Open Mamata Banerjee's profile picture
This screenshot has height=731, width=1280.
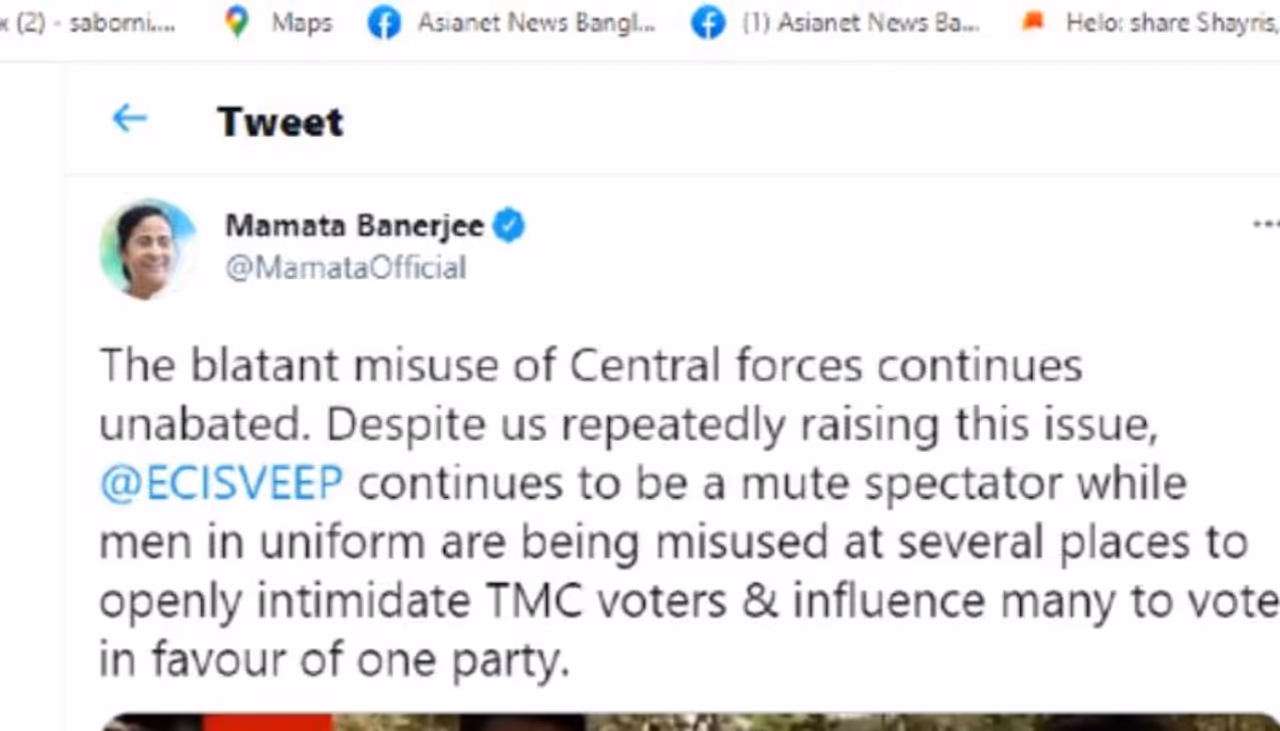147,249
